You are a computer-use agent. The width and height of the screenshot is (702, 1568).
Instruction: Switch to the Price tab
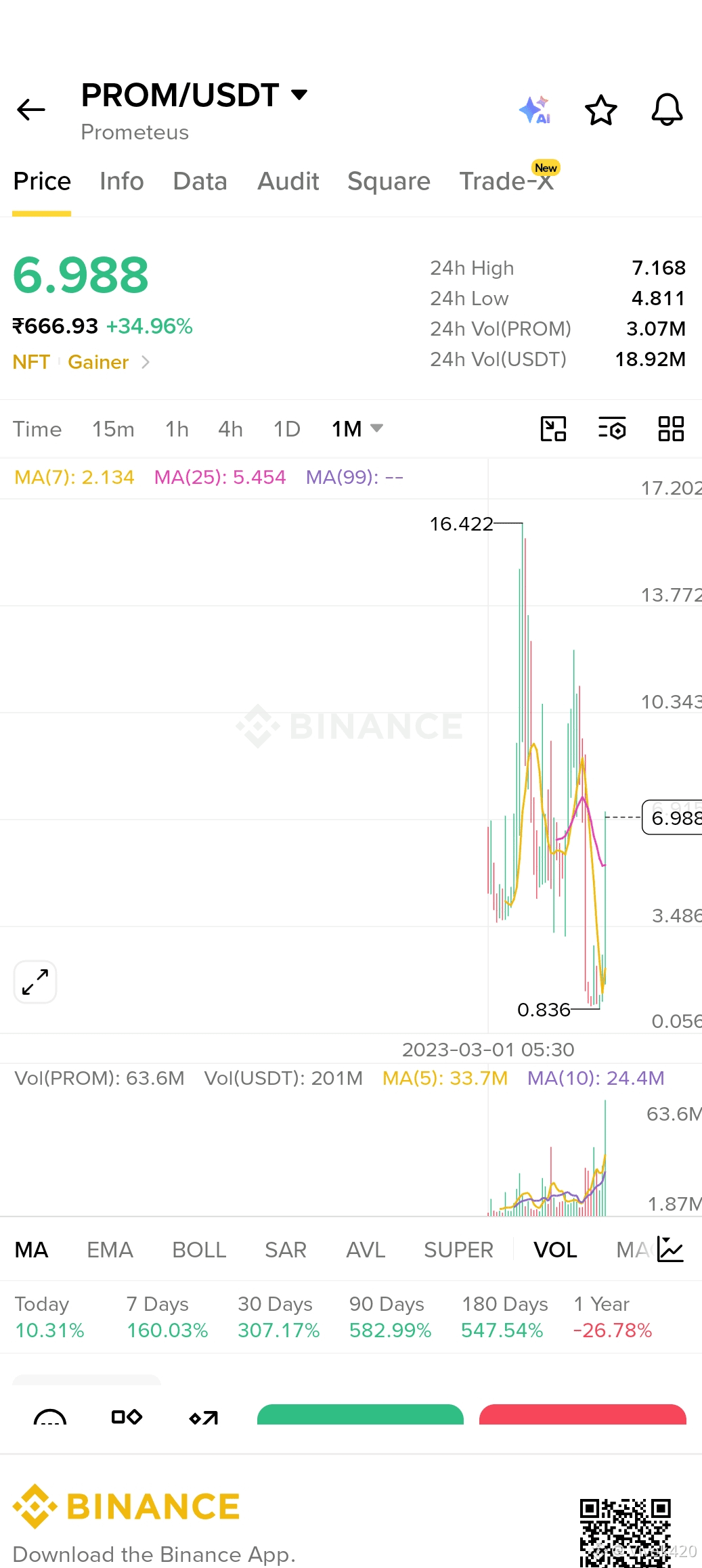pyautogui.click(x=42, y=181)
